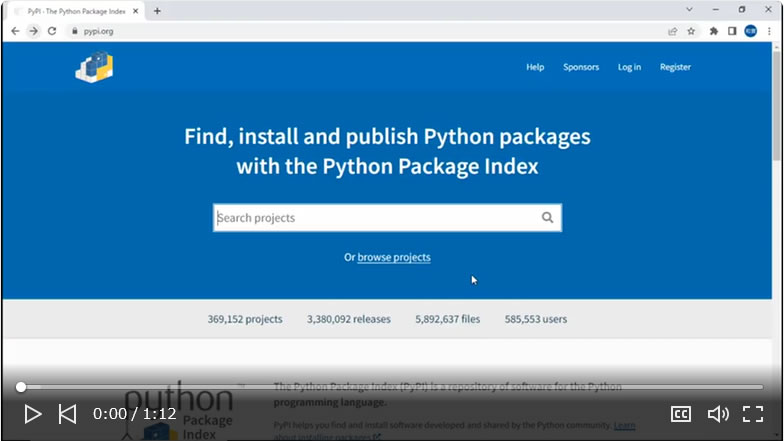The image size is (784, 441).
Task: Bookmark this page with the star
Action: [x=691, y=31]
